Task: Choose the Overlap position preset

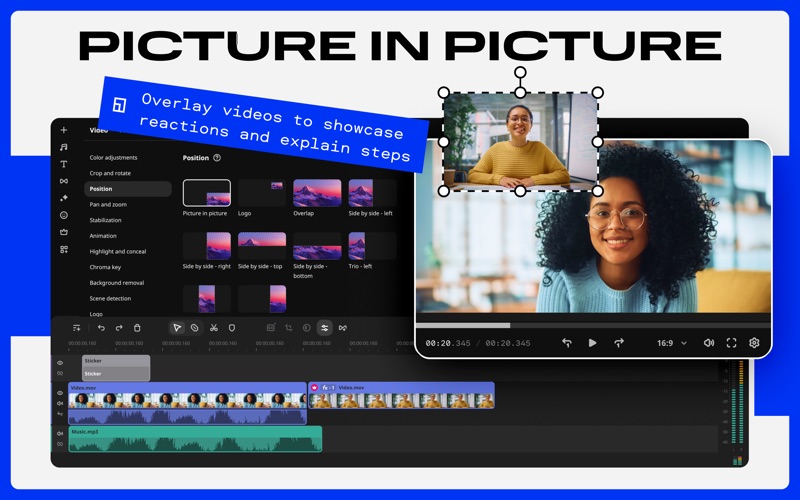Action: coord(317,193)
